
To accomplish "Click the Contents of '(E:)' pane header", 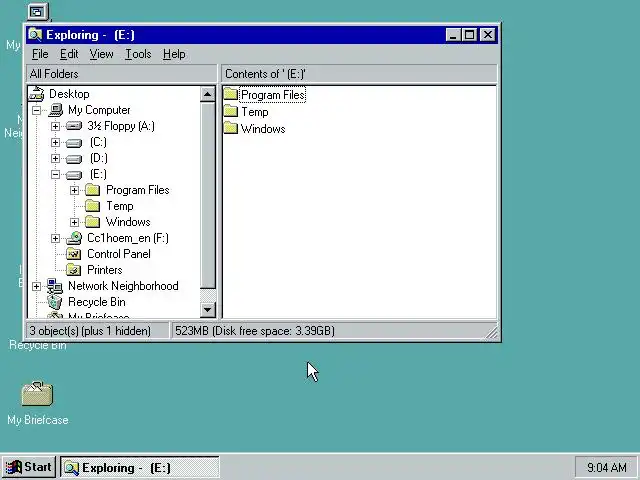I will click(x=360, y=74).
